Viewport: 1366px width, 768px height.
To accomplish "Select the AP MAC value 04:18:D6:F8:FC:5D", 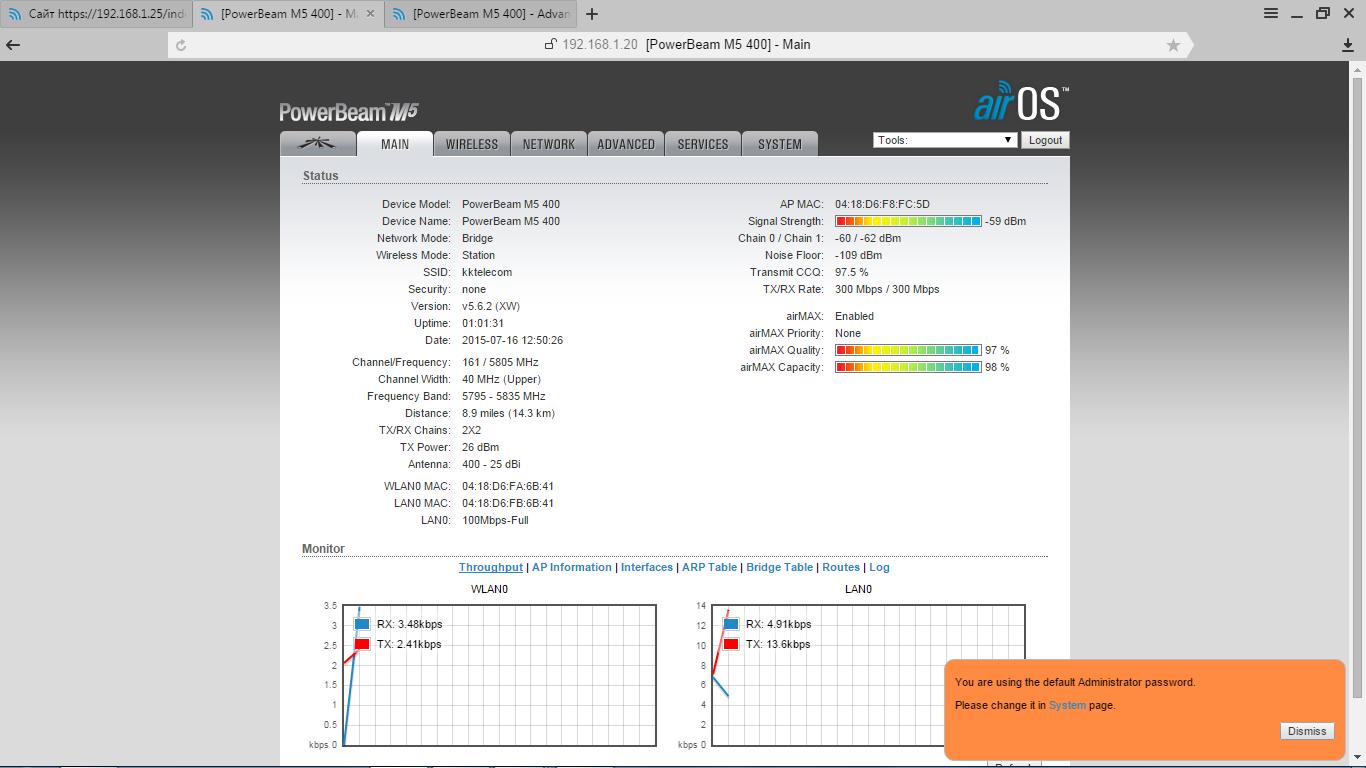I will point(882,204).
